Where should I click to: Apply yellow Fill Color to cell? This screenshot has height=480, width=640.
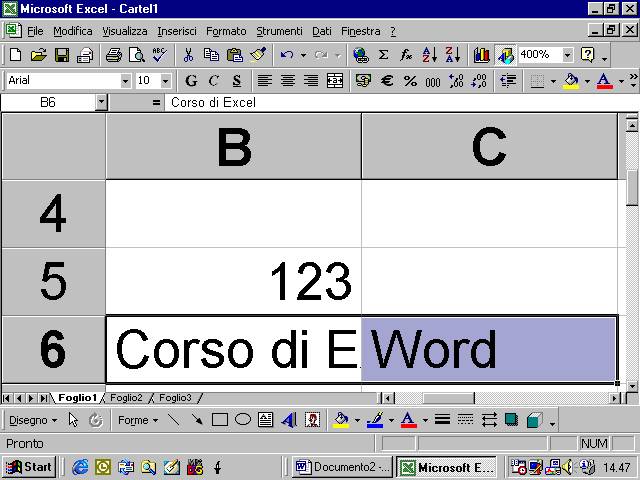[571, 80]
